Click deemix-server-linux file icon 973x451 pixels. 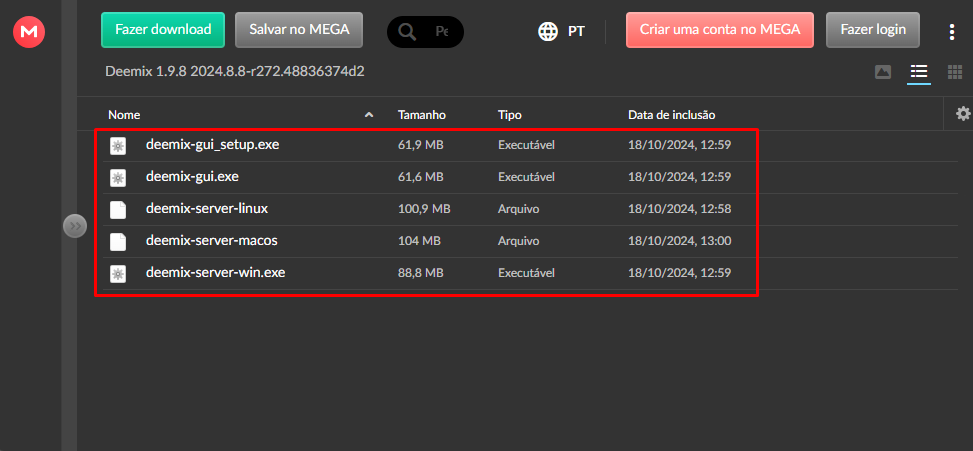pos(118,210)
